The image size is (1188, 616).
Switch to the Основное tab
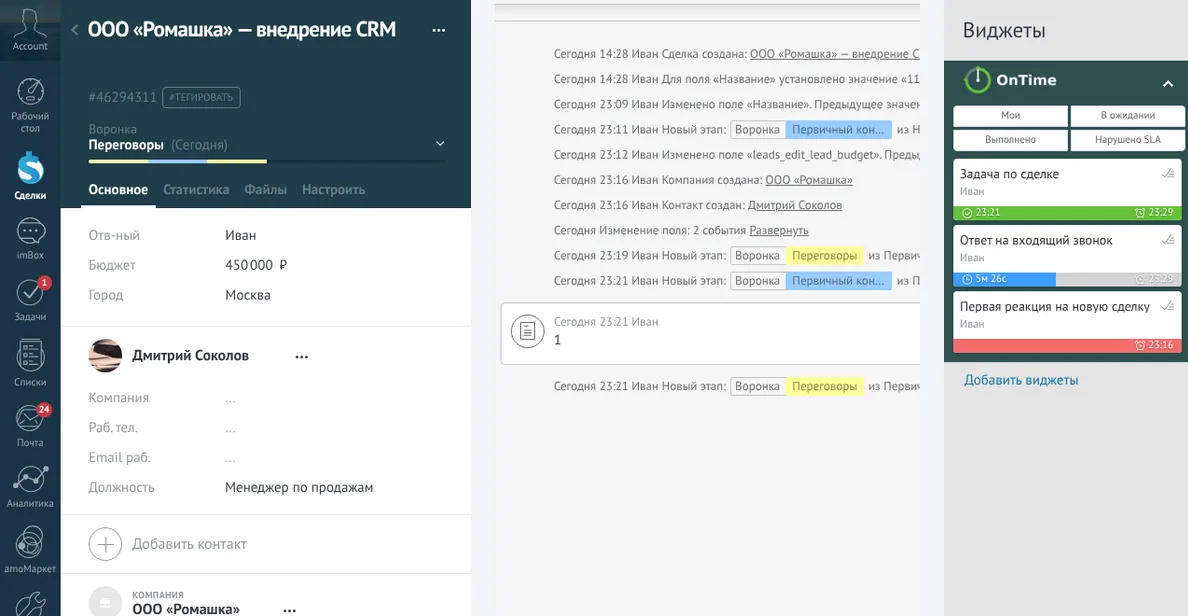click(118, 190)
